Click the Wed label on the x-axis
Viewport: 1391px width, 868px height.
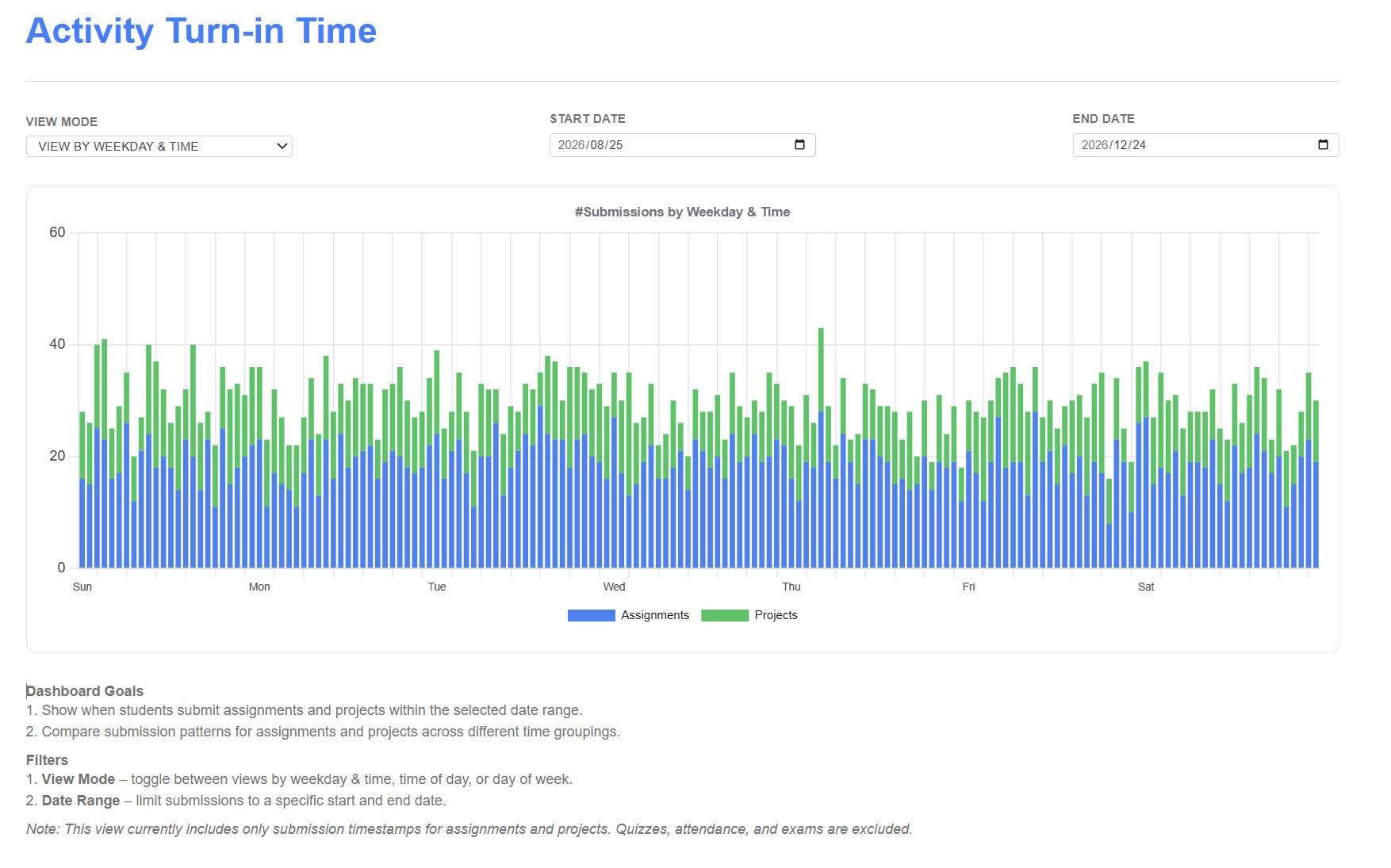[x=614, y=587]
